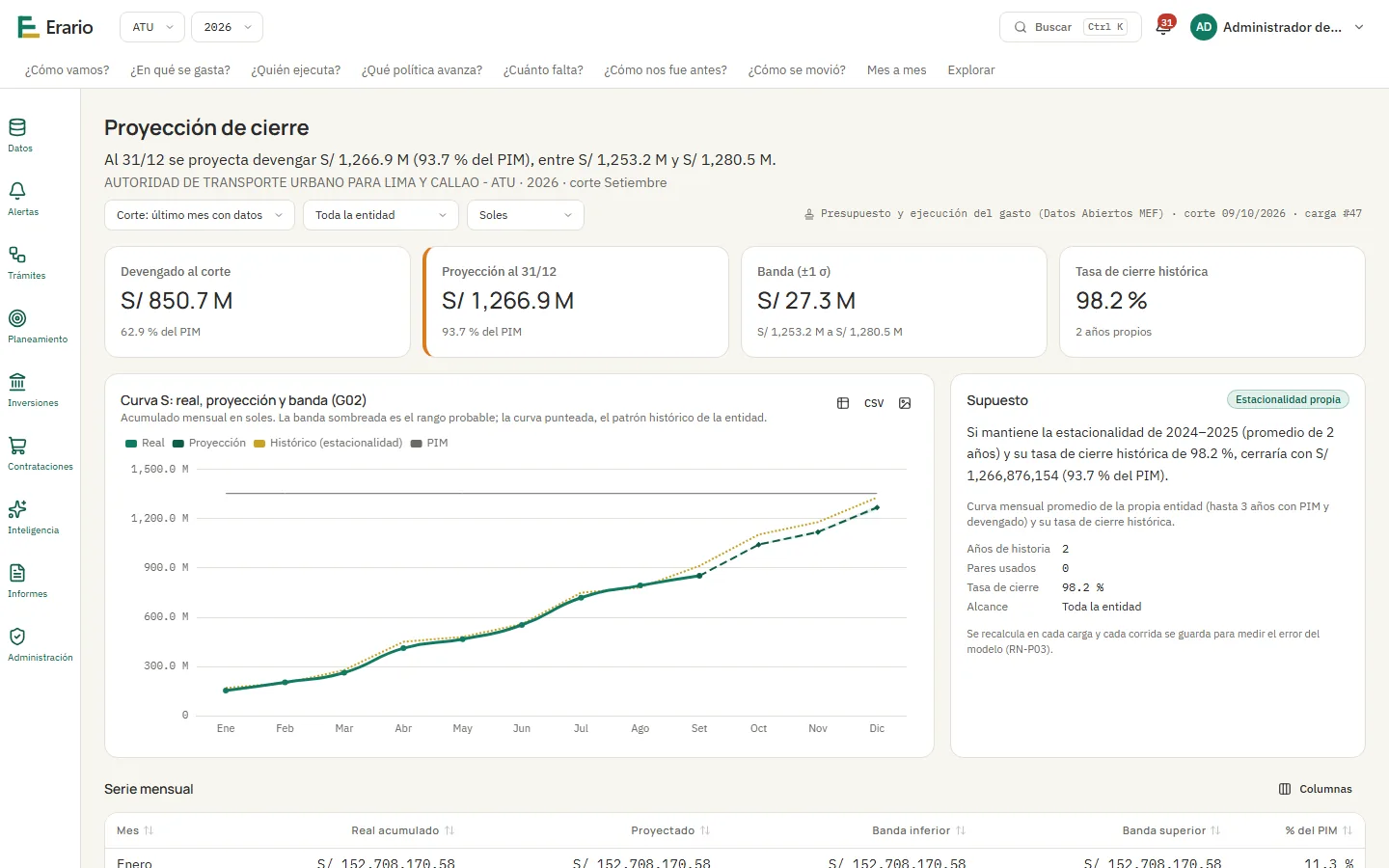Go to ¿En qué se gasta? tab
The height and width of the screenshot is (868, 1389).
[180, 69]
